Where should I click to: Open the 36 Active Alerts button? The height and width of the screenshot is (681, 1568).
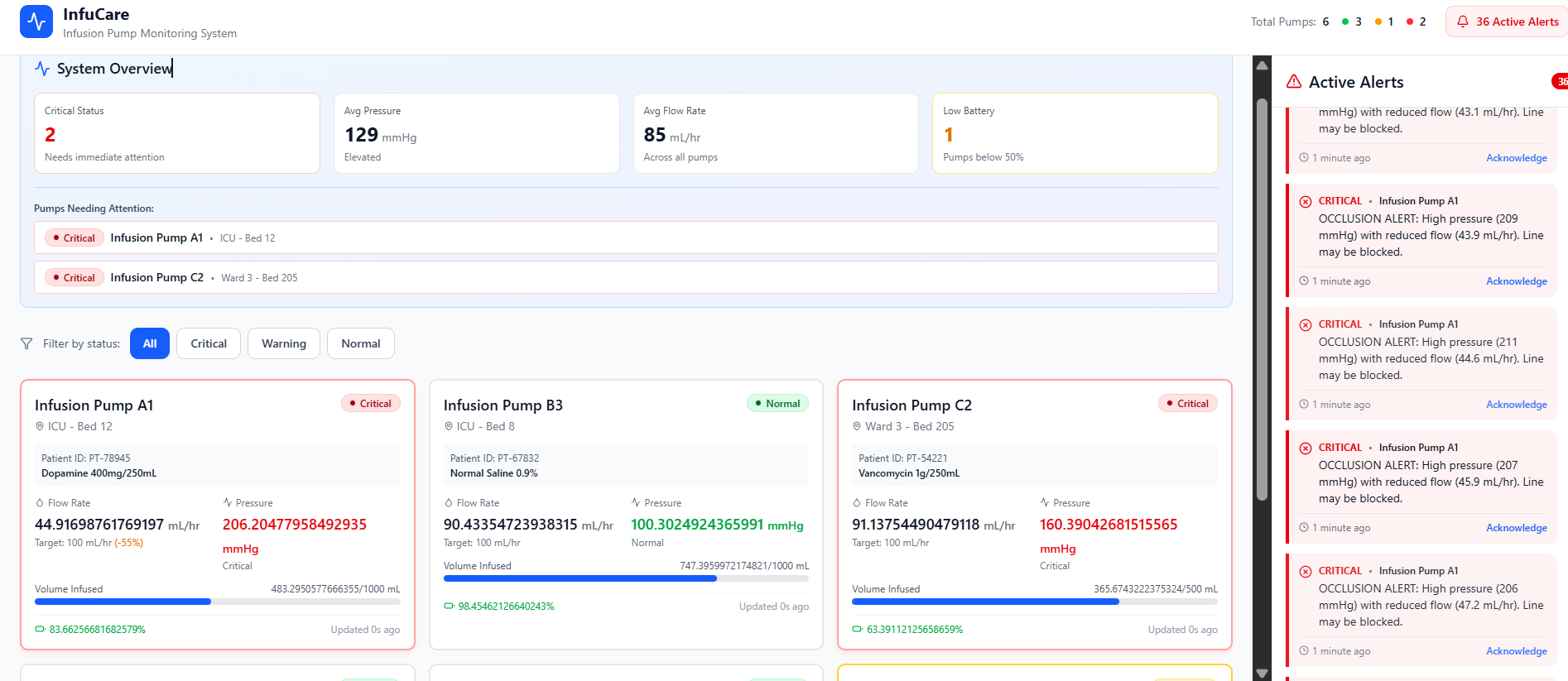click(1507, 22)
